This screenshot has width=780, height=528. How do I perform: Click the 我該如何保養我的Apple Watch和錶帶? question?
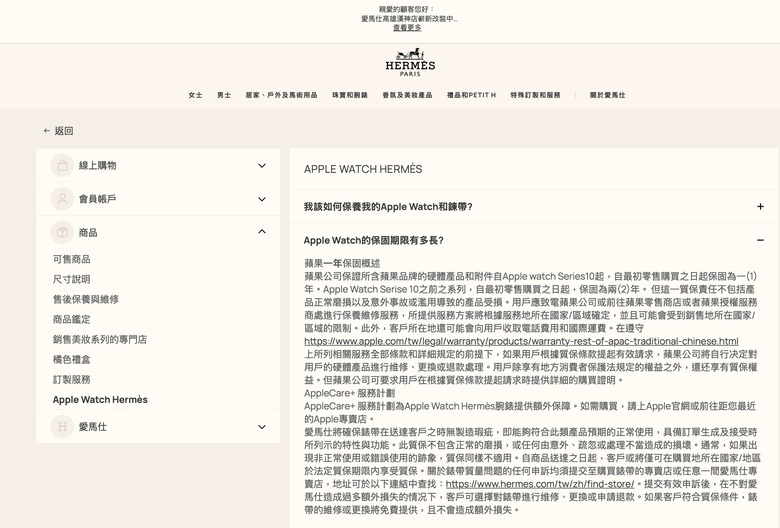(x=388, y=207)
